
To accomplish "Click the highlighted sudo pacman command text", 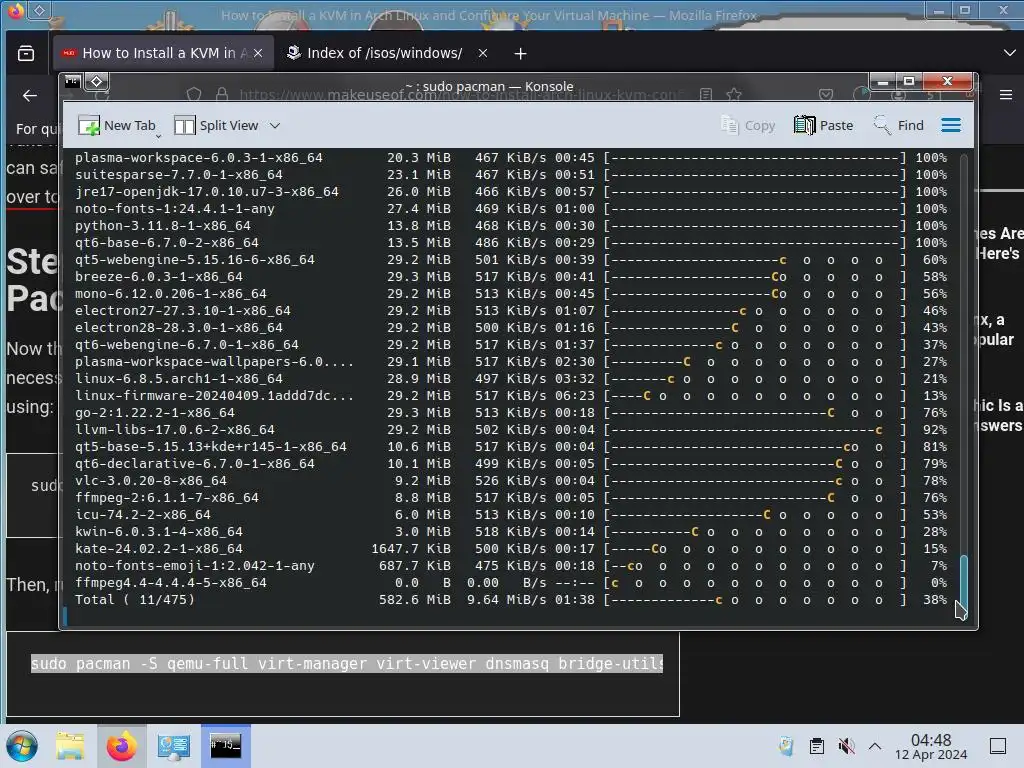I will tap(347, 664).
